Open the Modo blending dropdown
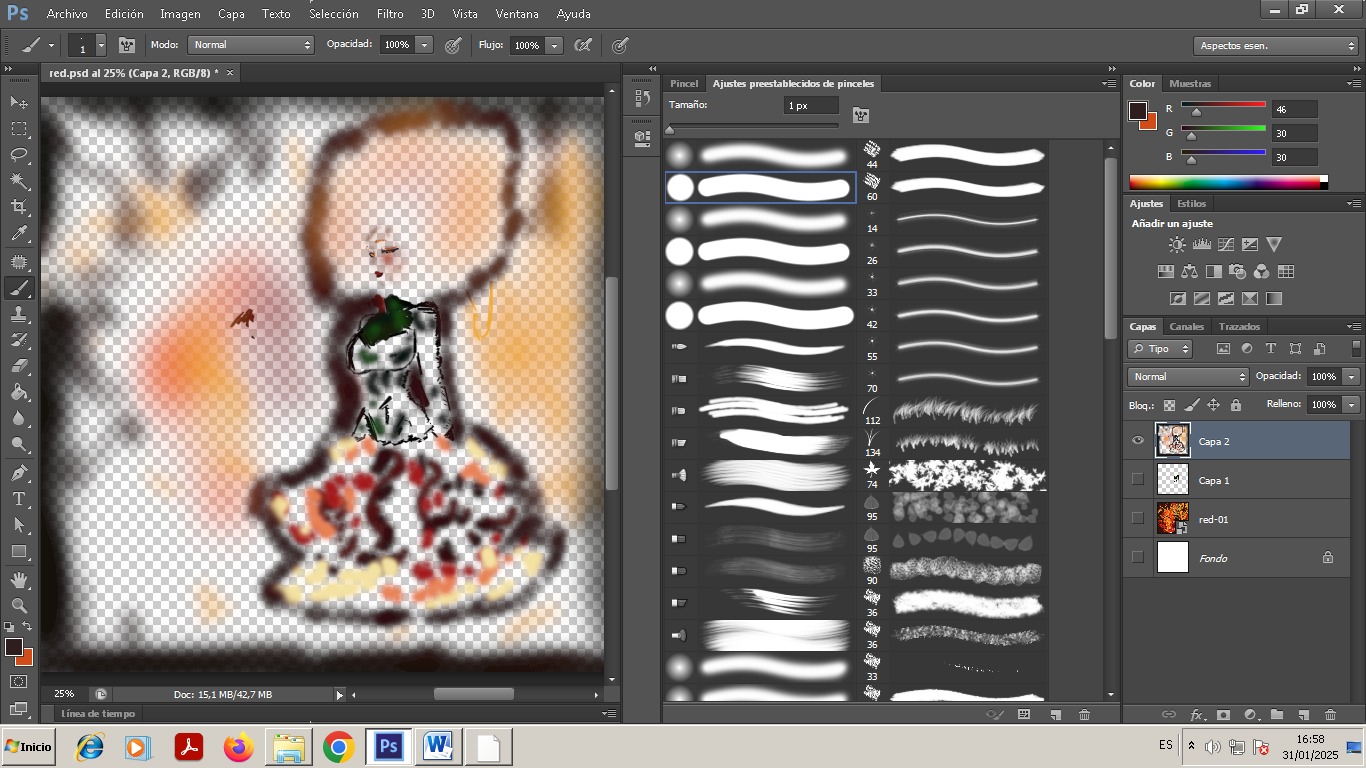 click(x=250, y=45)
